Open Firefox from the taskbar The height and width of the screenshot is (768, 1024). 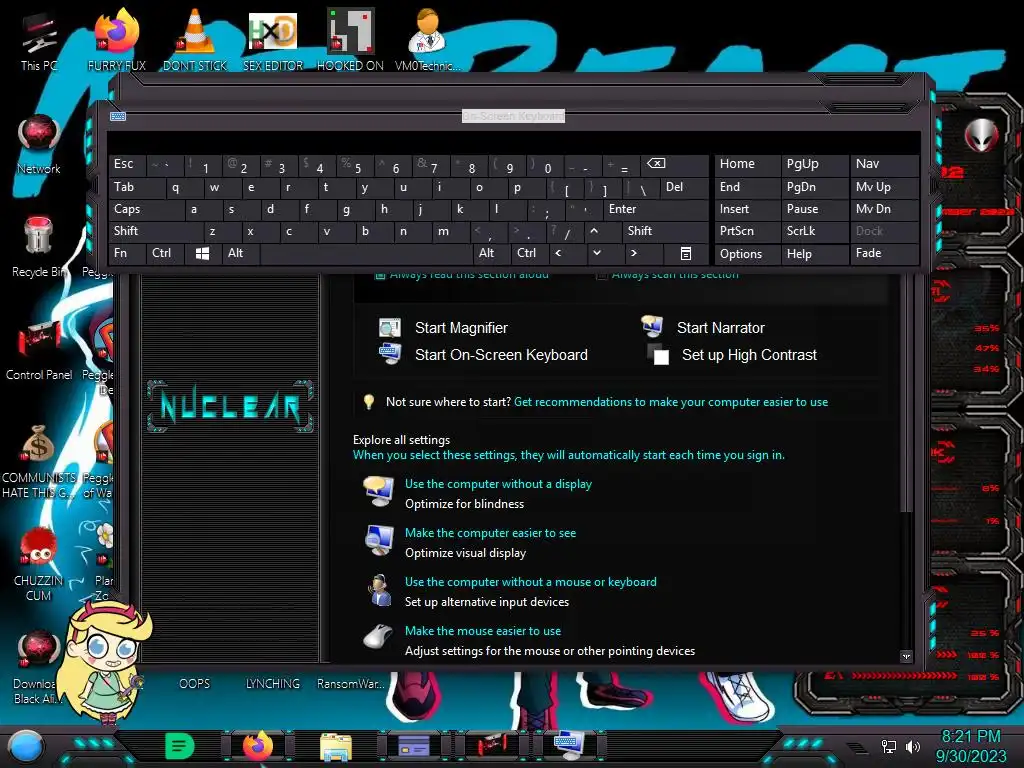pyautogui.click(x=258, y=746)
